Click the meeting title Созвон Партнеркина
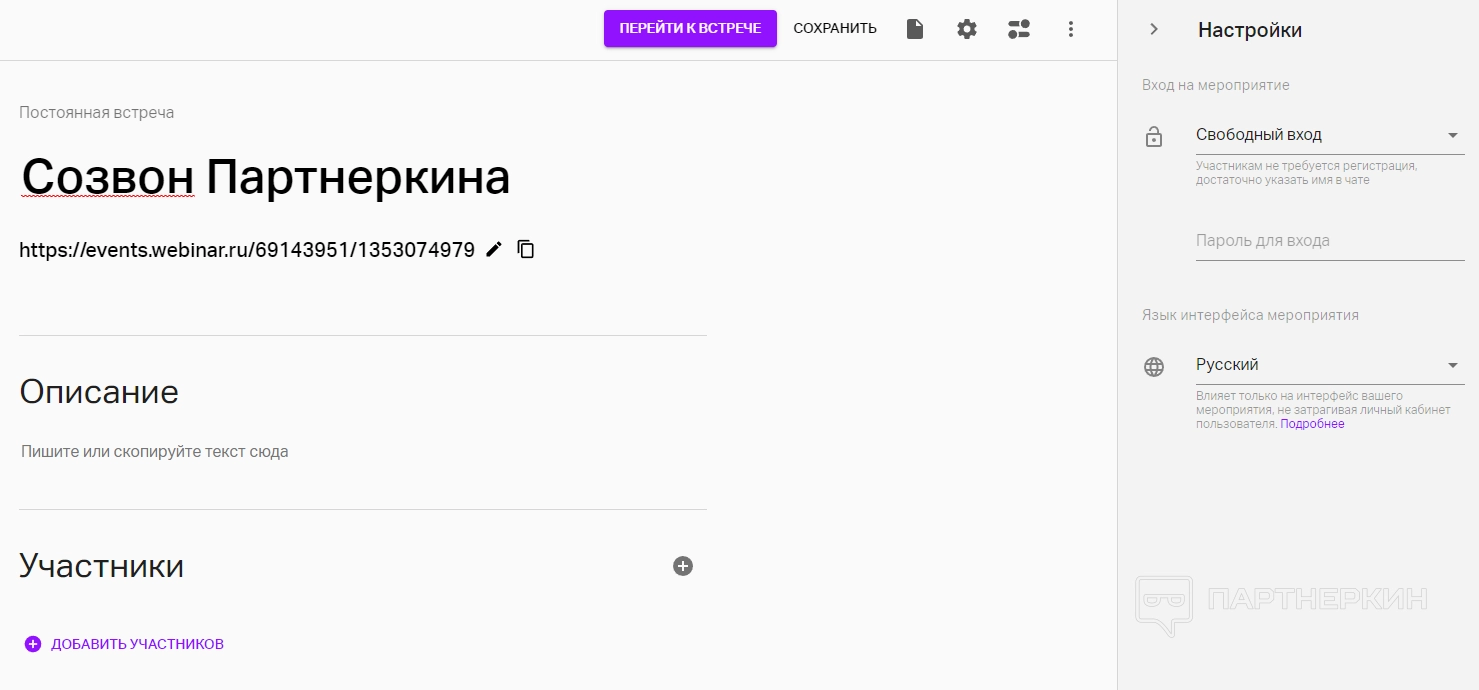Viewport: 1479px width, 690px height. click(x=266, y=178)
